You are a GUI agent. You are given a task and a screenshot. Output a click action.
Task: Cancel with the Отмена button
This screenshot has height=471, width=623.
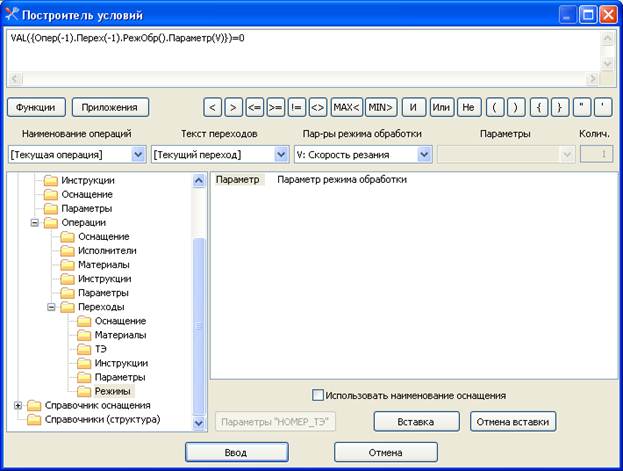386,452
